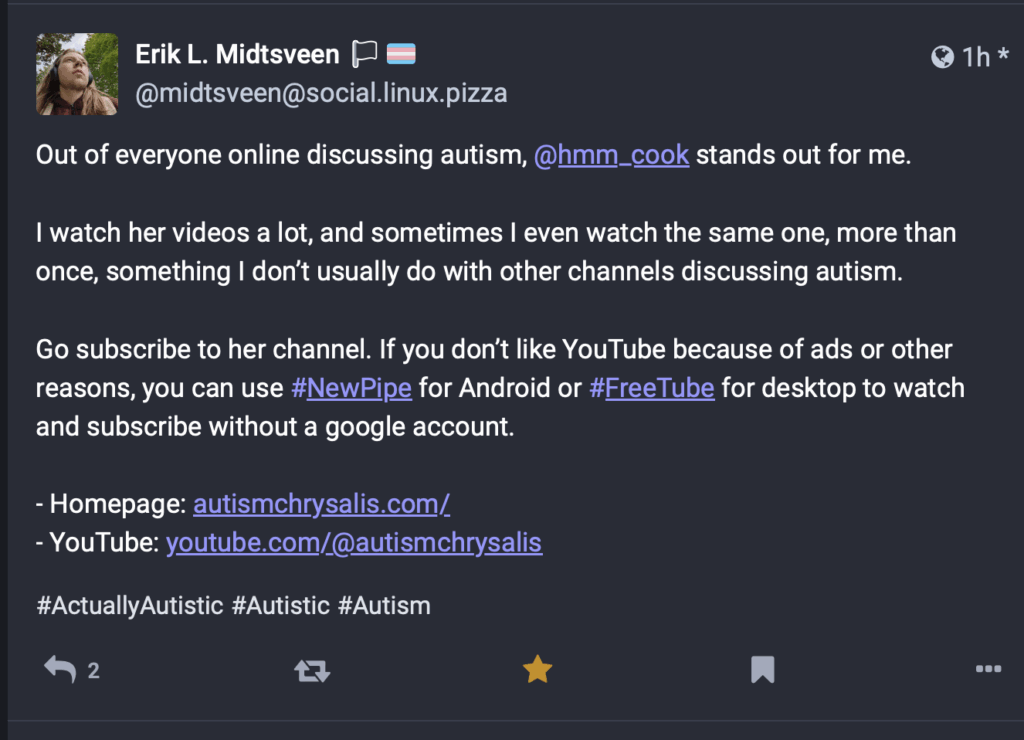Remove the bookmark from this post

762,669
